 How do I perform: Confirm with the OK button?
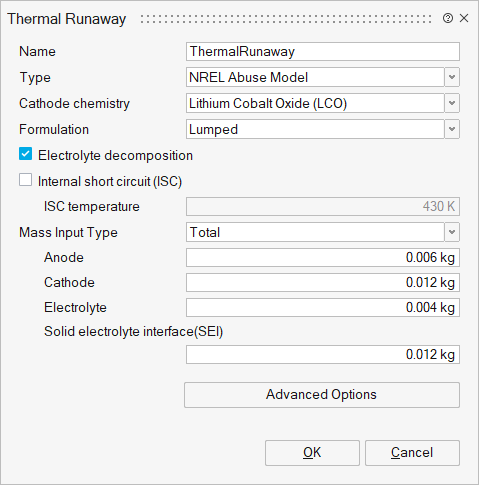pyautogui.click(x=312, y=453)
